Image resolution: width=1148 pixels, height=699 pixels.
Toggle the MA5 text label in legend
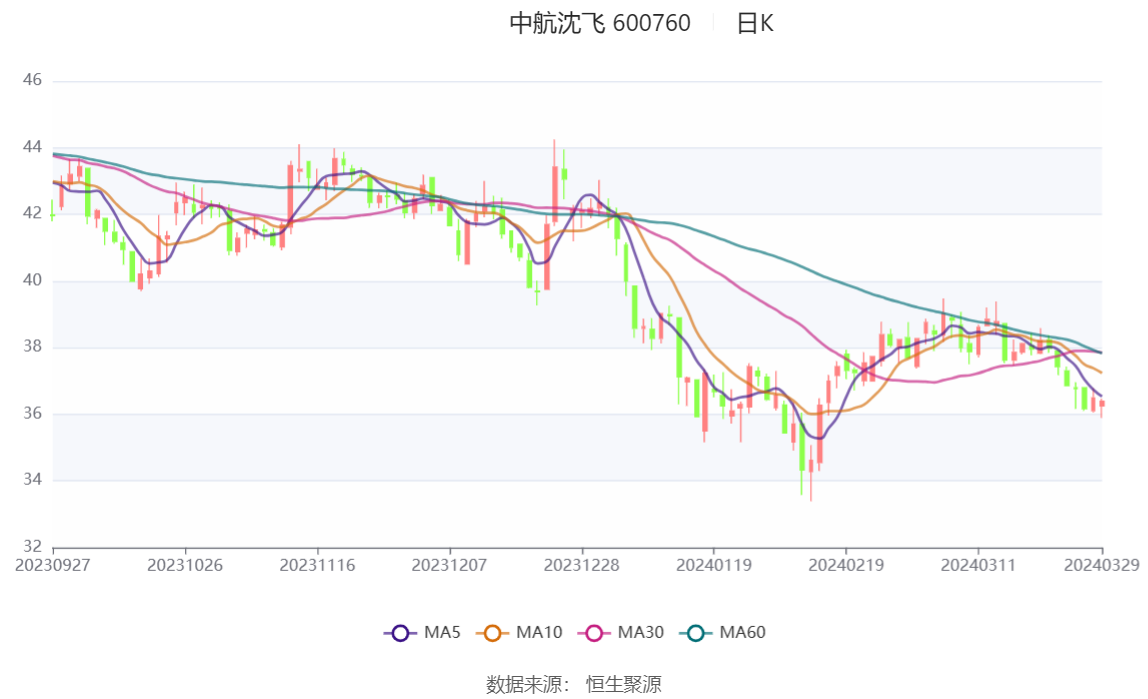(x=443, y=632)
